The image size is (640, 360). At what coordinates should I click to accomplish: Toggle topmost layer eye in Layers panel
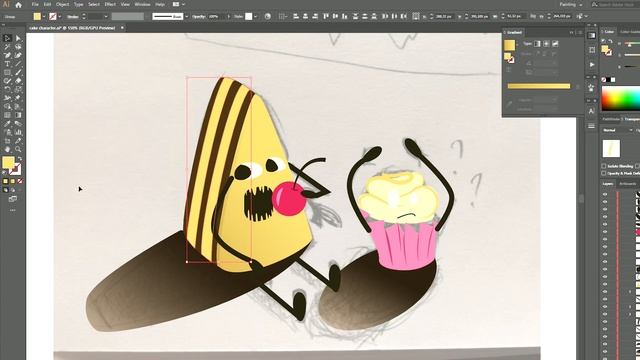pos(605,195)
